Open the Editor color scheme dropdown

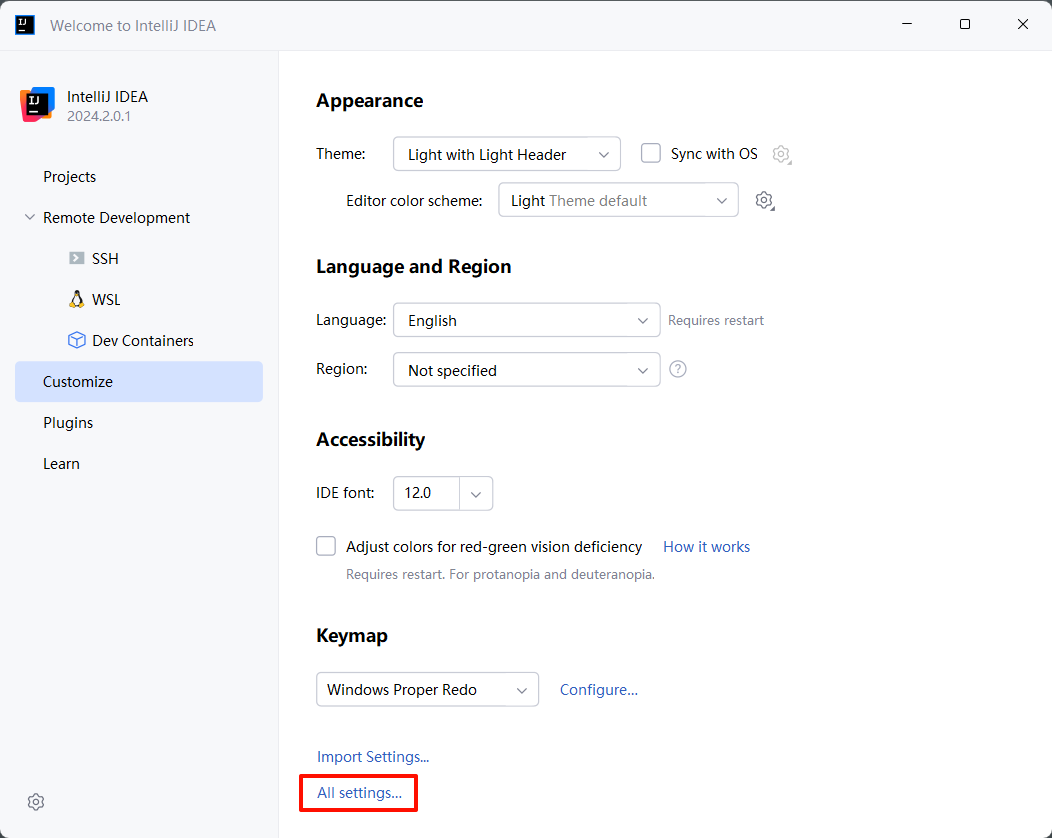pyautogui.click(x=618, y=200)
